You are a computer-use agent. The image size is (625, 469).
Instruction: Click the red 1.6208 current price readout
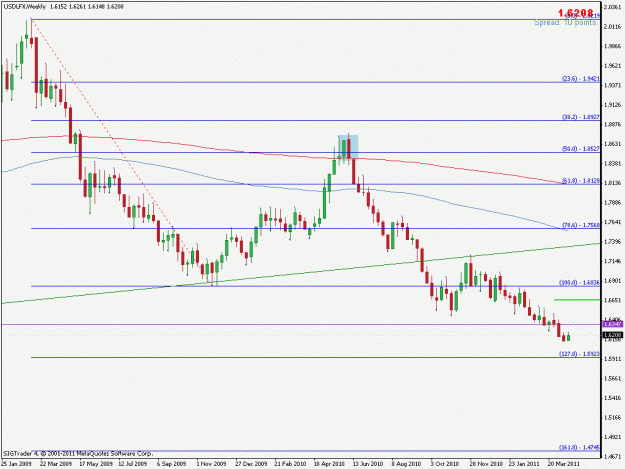576,13
